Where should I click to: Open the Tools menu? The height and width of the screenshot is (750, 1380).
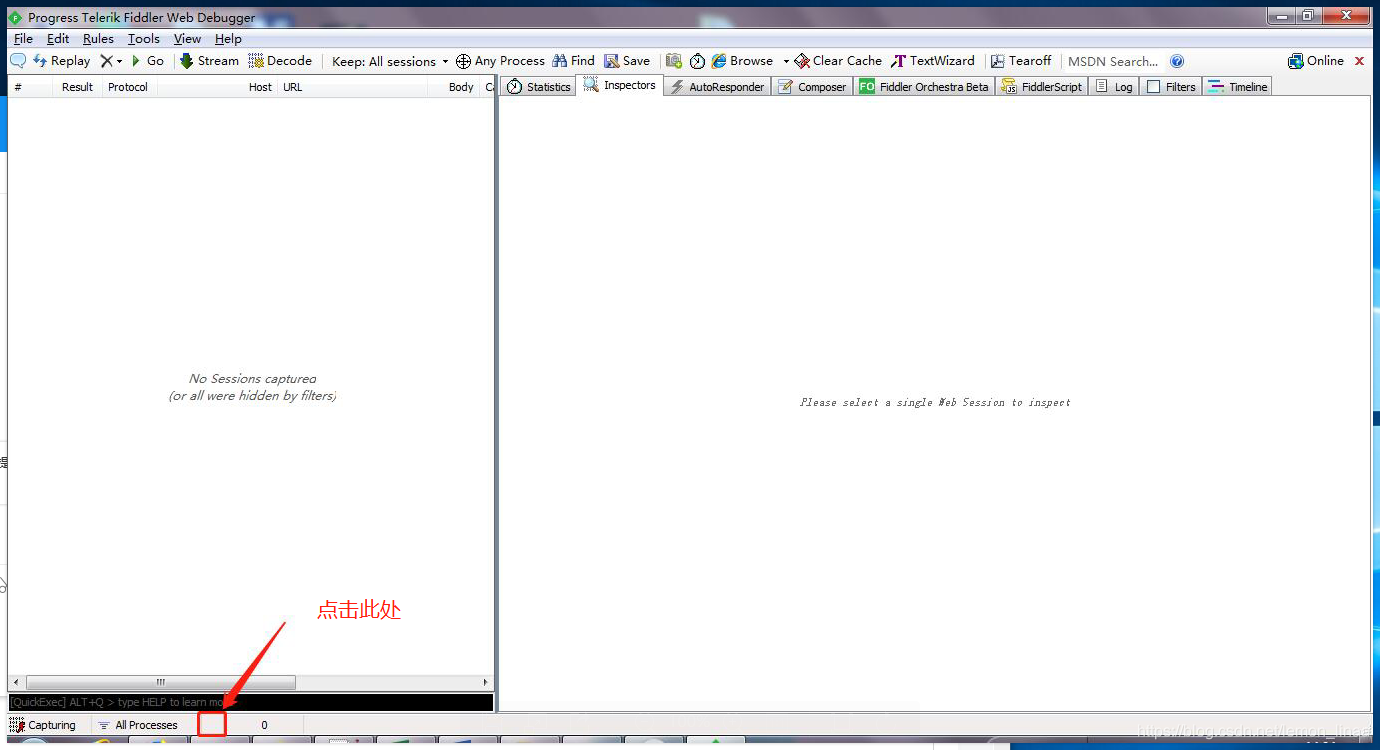pyautogui.click(x=143, y=38)
